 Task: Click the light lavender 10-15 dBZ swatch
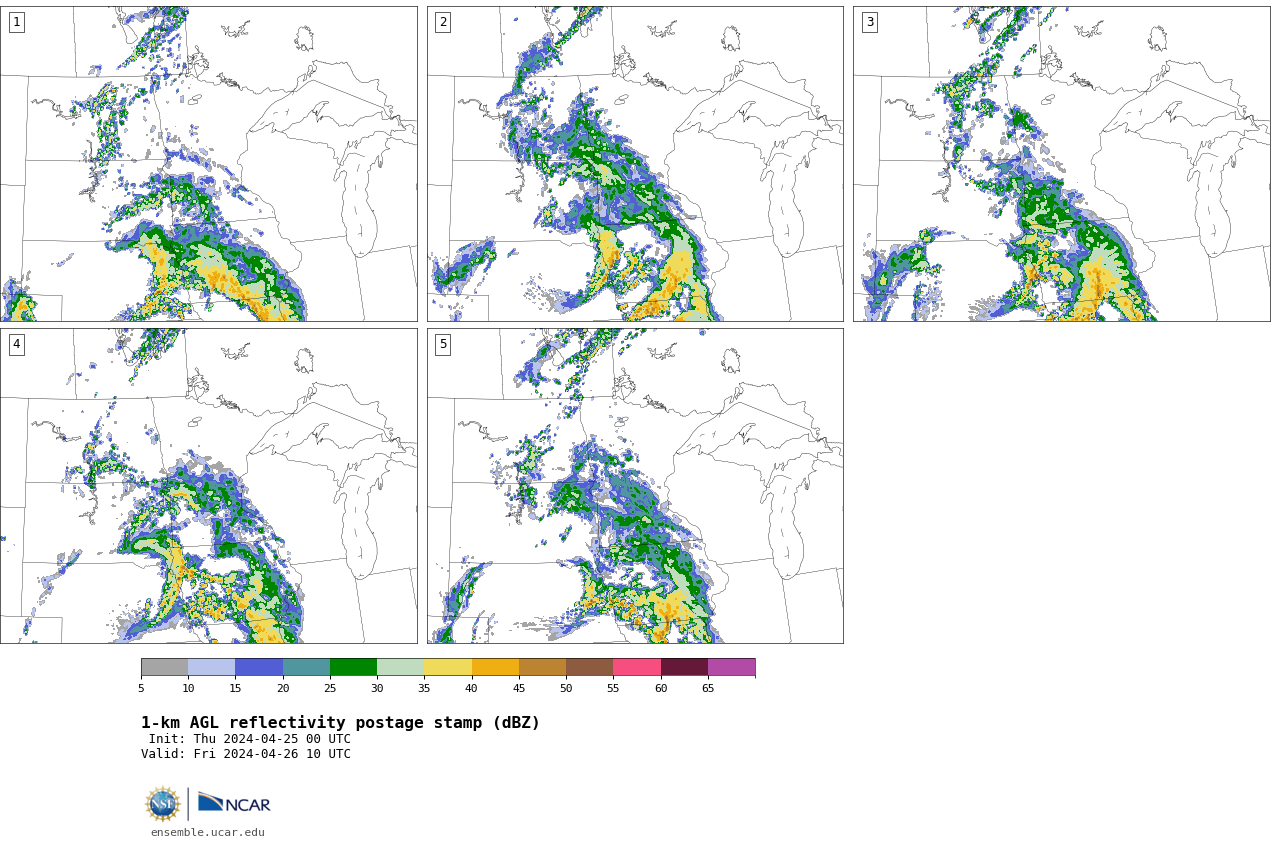coord(212,667)
